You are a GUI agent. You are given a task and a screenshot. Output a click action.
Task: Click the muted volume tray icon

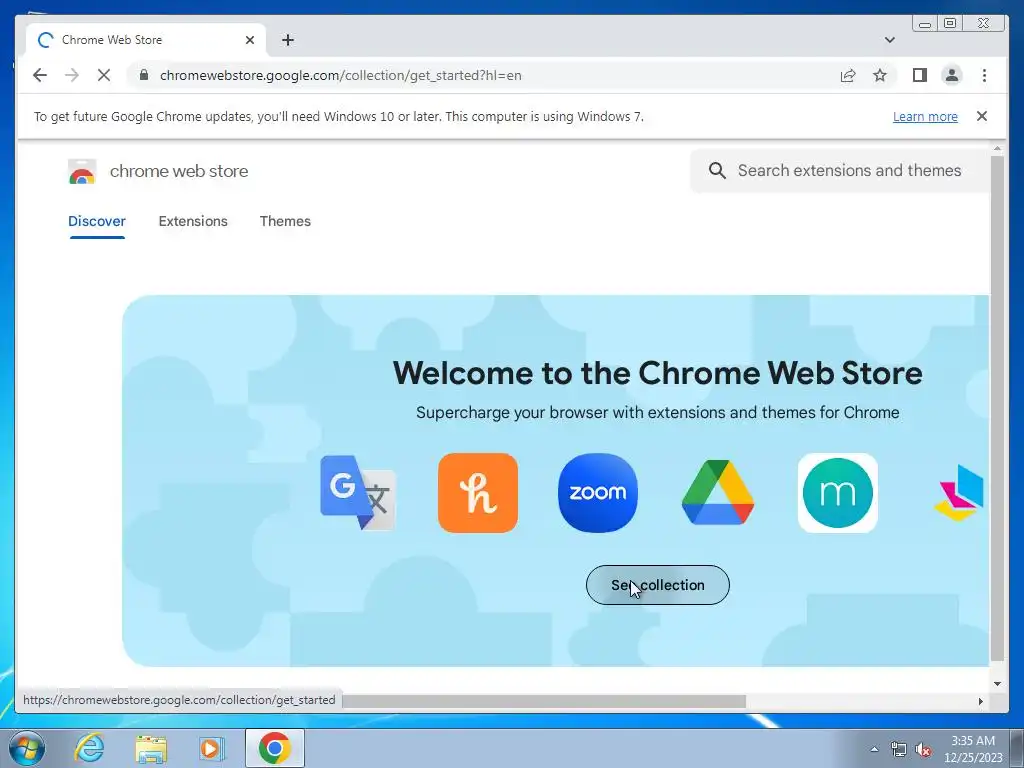(923, 749)
